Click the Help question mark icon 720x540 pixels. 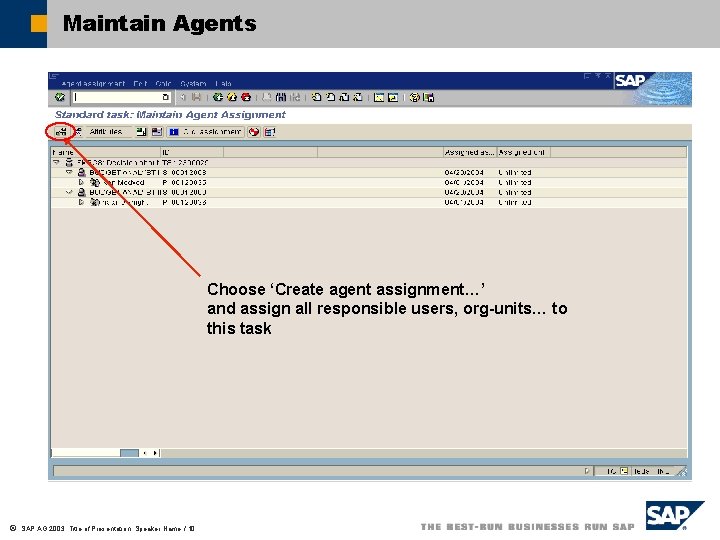(414, 97)
